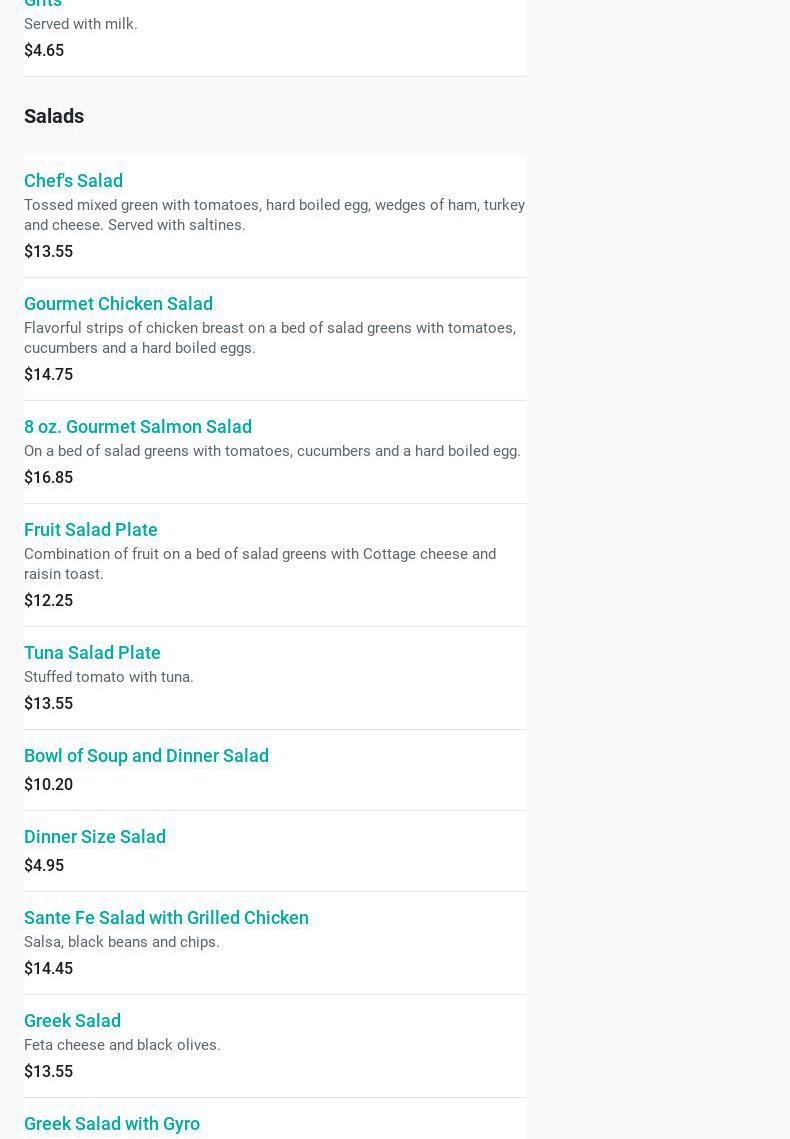Screen dimensions: 790x1139
Task: Click the "Feta cheese and black olives" description
Action: (x=122, y=1045)
